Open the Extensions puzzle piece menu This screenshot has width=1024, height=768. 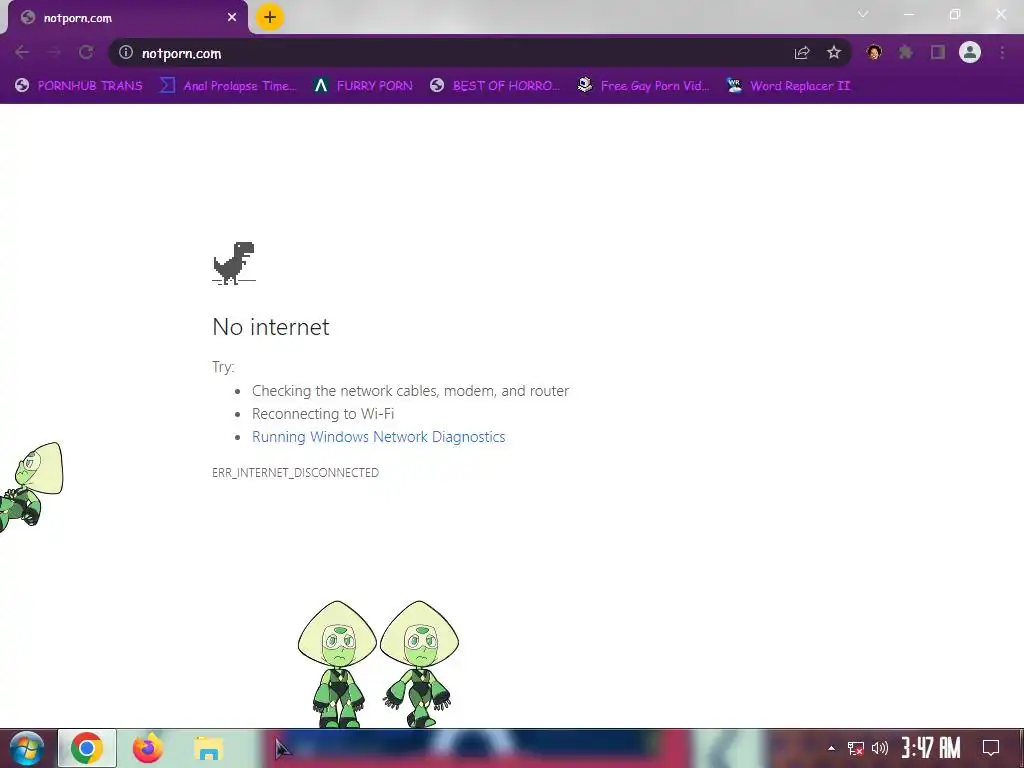tap(906, 52)
